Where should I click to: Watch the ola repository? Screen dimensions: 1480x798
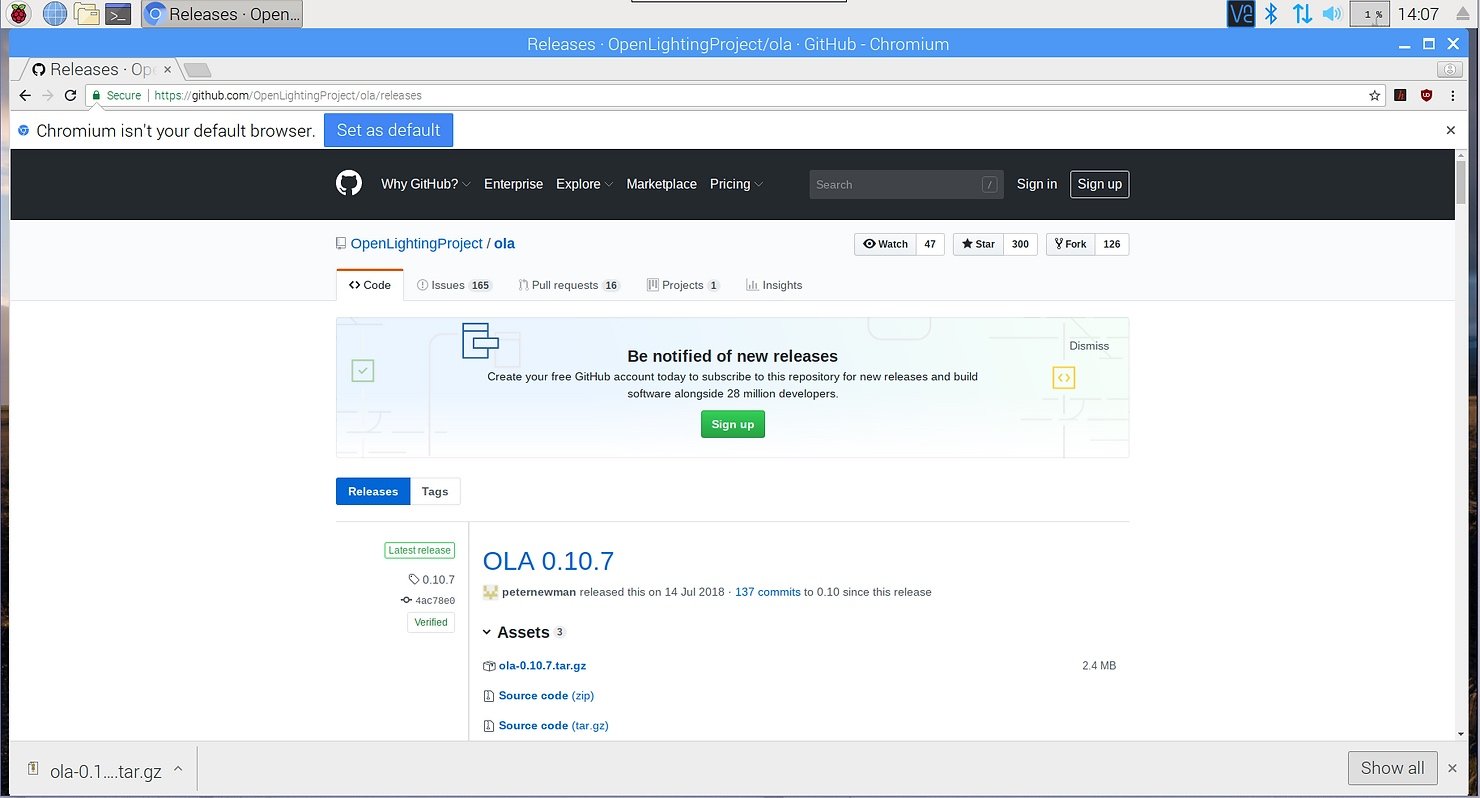coord(884,243)
